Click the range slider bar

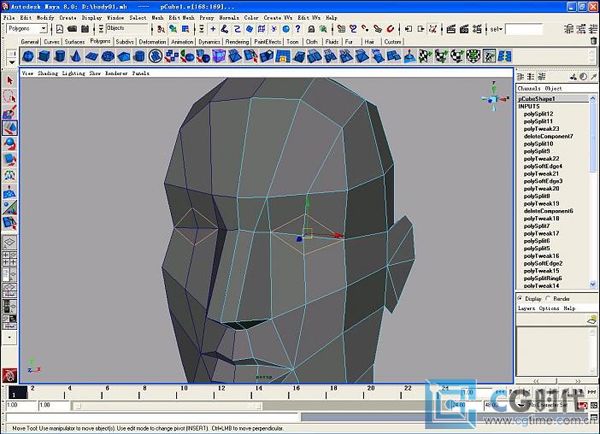168,405
